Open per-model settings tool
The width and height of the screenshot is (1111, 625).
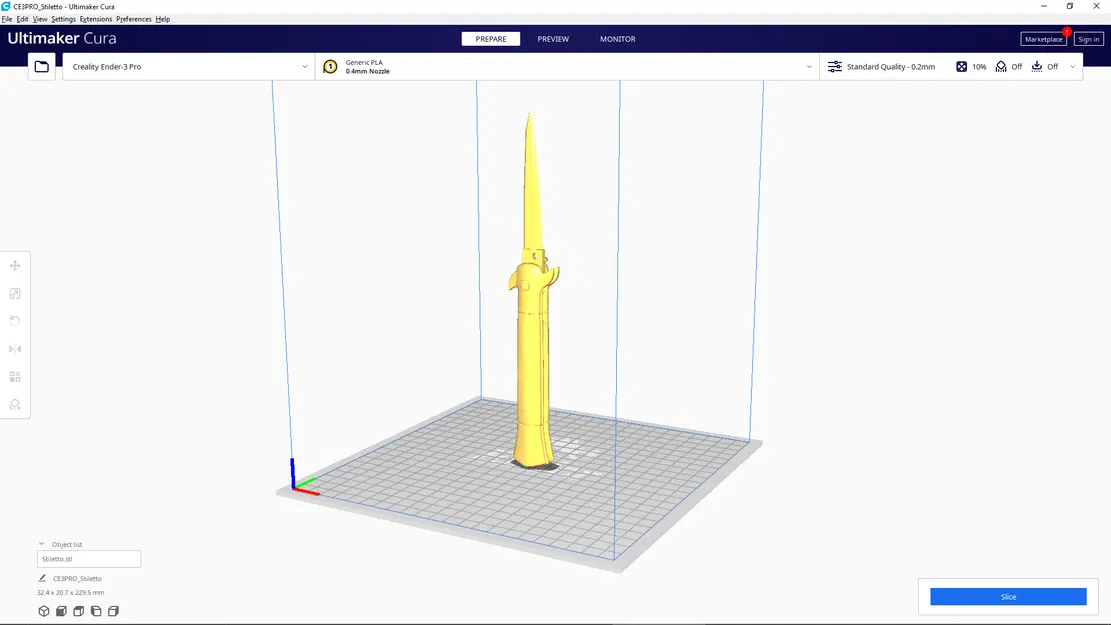point(14,376)
